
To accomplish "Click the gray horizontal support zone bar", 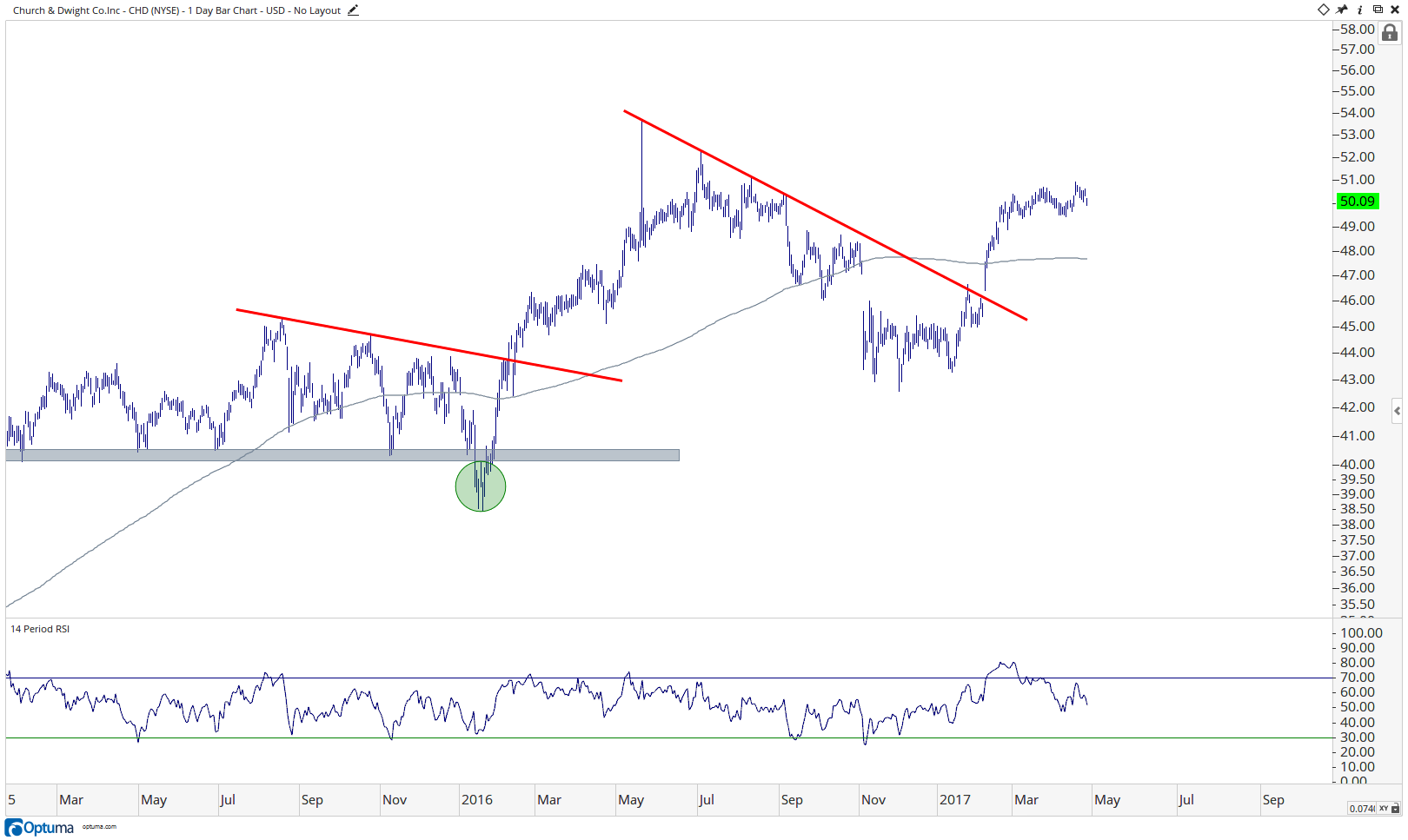I will (342, 455).
